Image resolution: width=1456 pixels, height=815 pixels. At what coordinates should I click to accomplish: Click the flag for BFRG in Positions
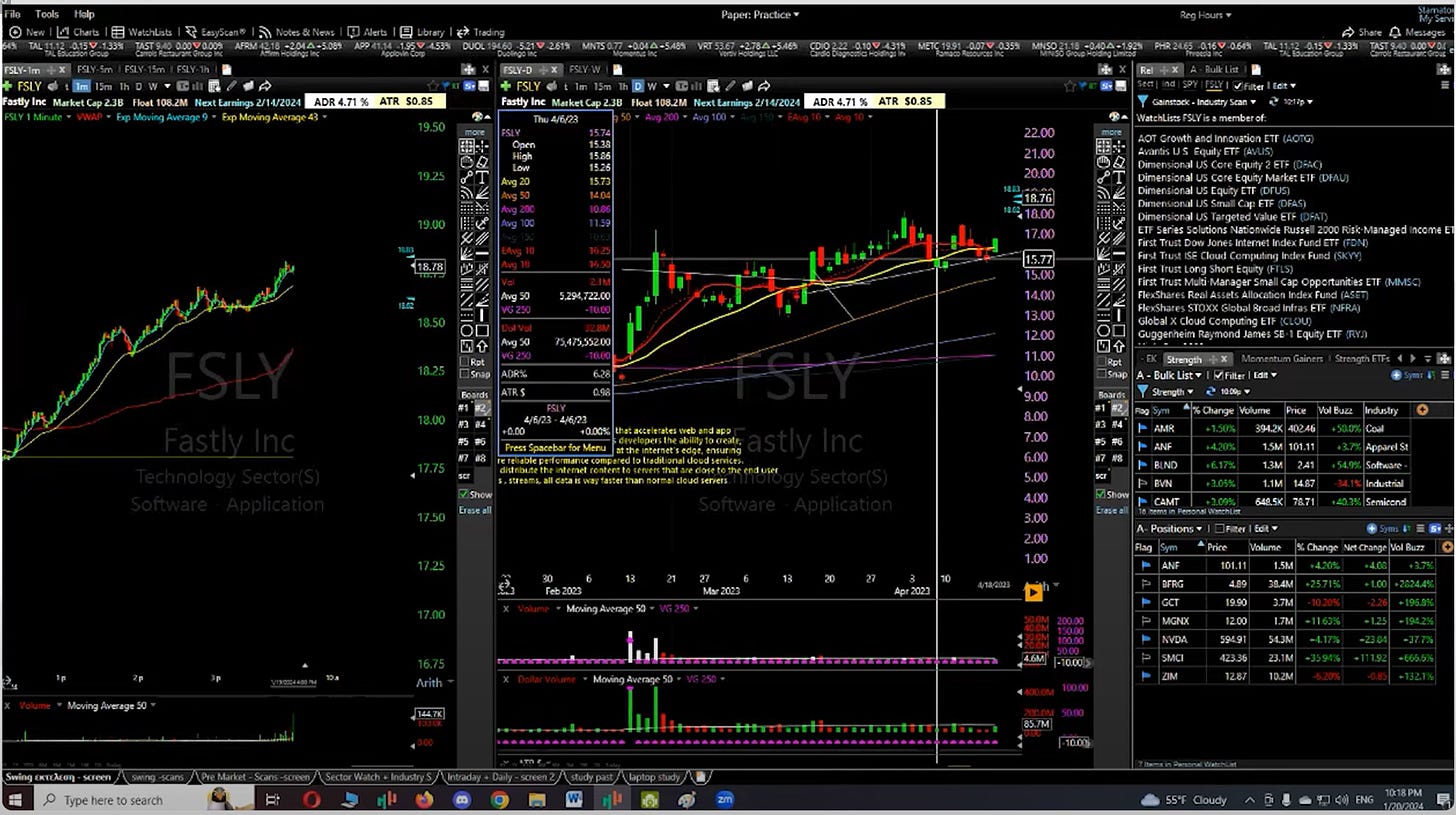[1145, 584]
